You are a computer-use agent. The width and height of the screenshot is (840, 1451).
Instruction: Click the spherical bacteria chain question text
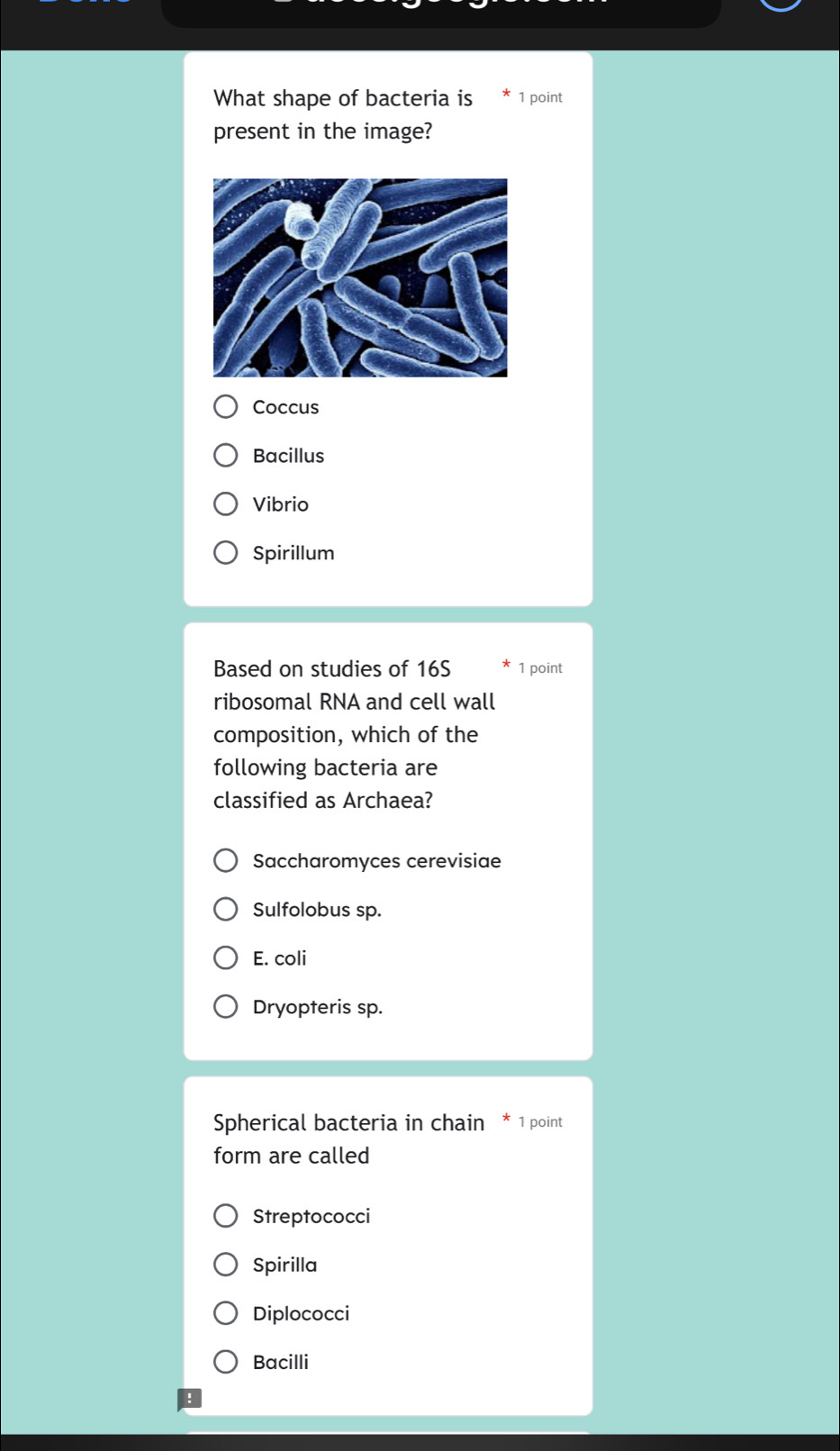coord(348,1138)
